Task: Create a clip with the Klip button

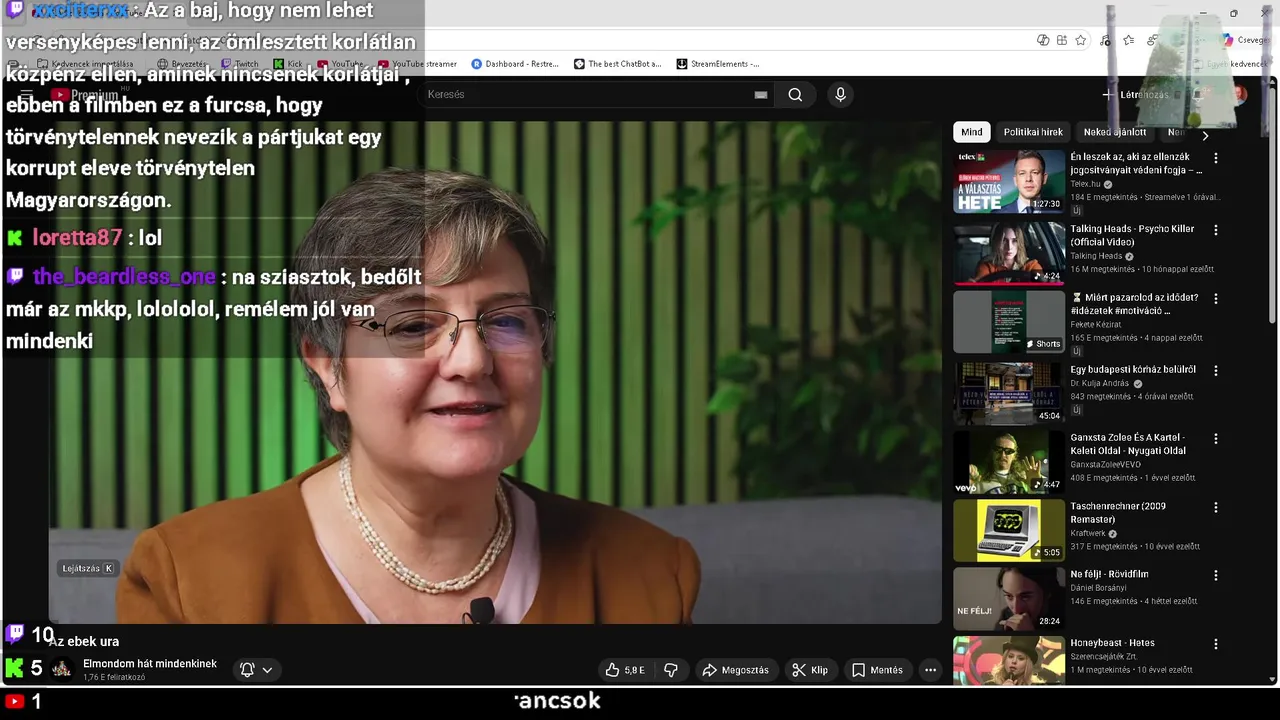Action: (x=810, y=670)
